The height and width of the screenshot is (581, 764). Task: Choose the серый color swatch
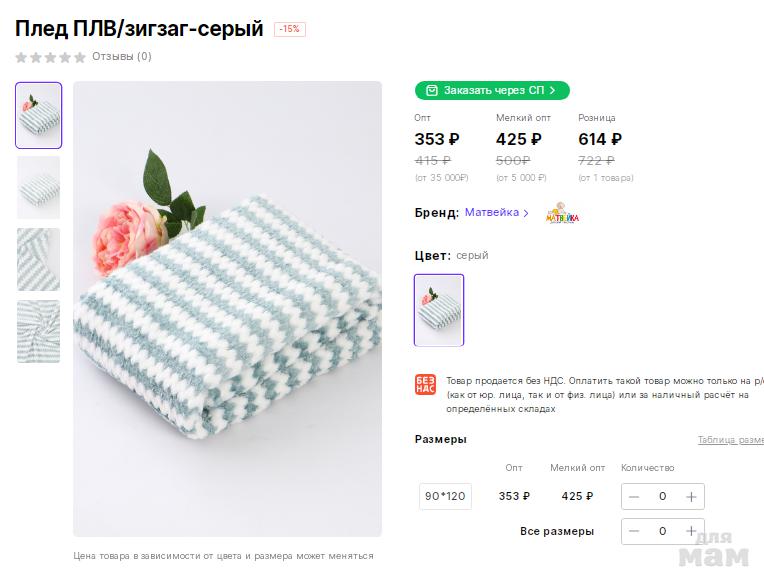(439, 310)
